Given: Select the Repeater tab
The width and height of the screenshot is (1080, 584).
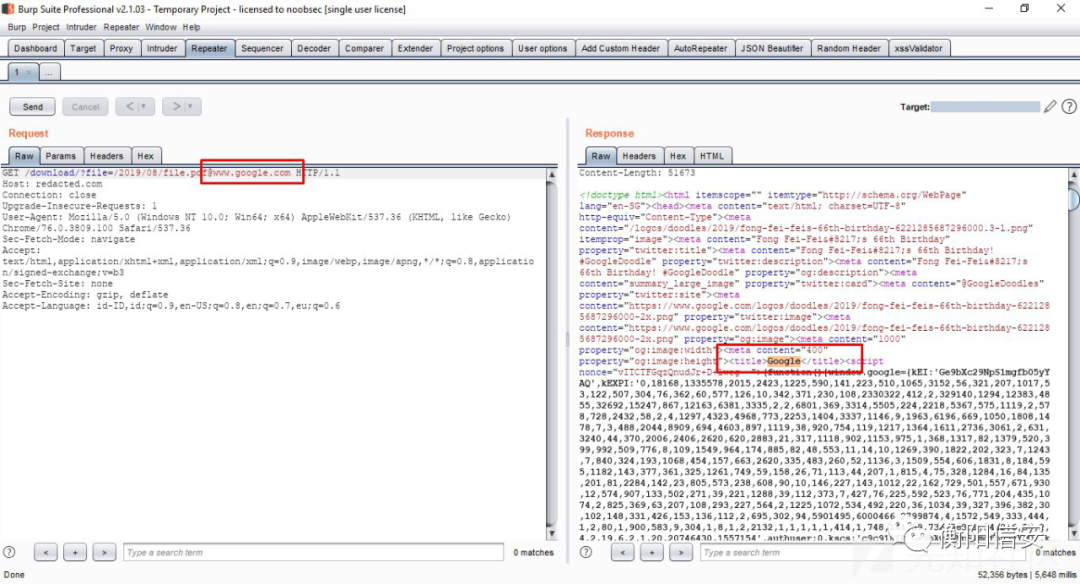Looking at the screenshot, I should [209, 48].
